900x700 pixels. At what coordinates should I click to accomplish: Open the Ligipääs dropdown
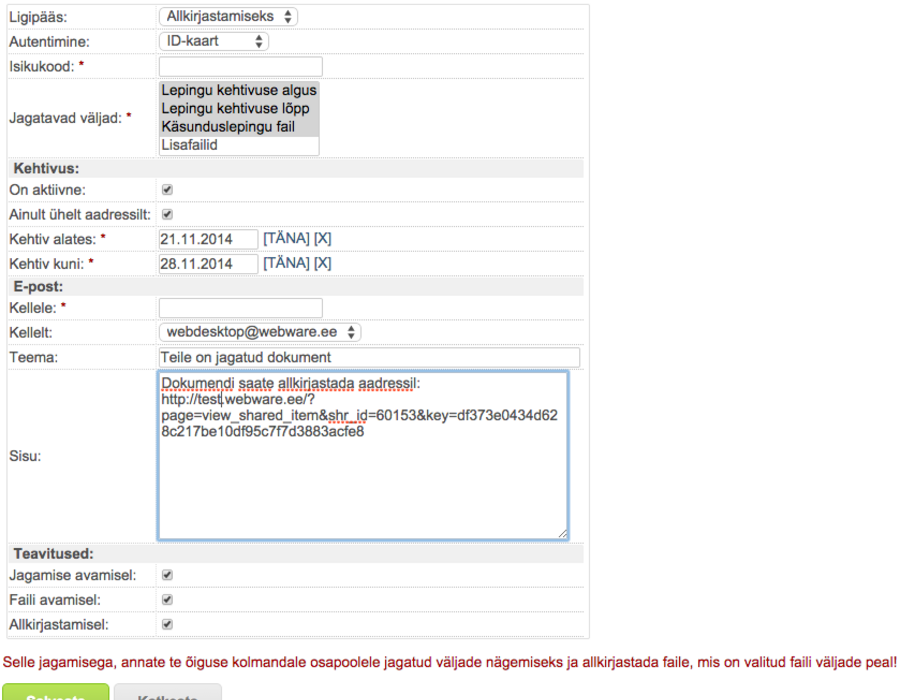228,17
